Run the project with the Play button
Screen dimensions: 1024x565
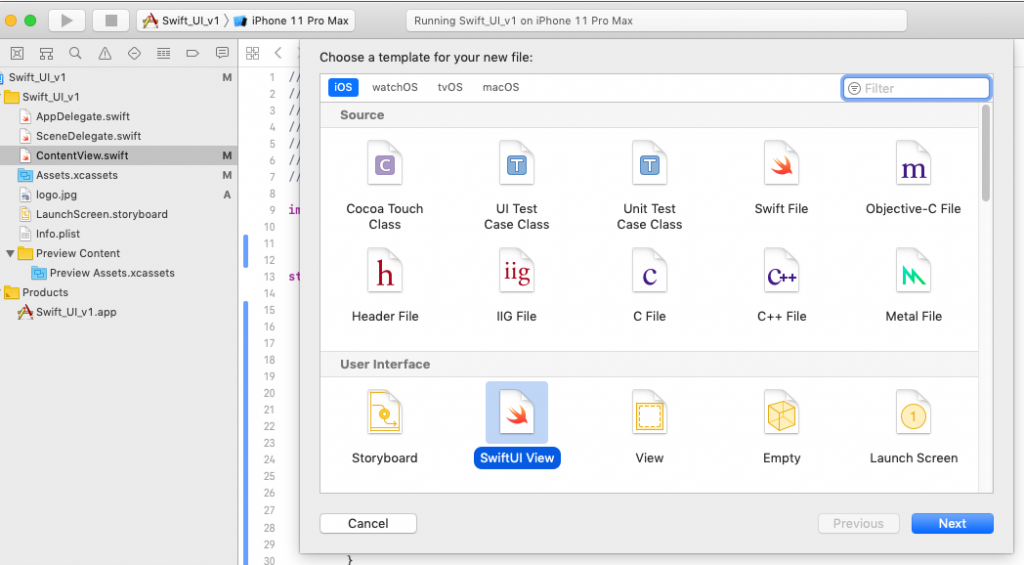tap(67, 20)
